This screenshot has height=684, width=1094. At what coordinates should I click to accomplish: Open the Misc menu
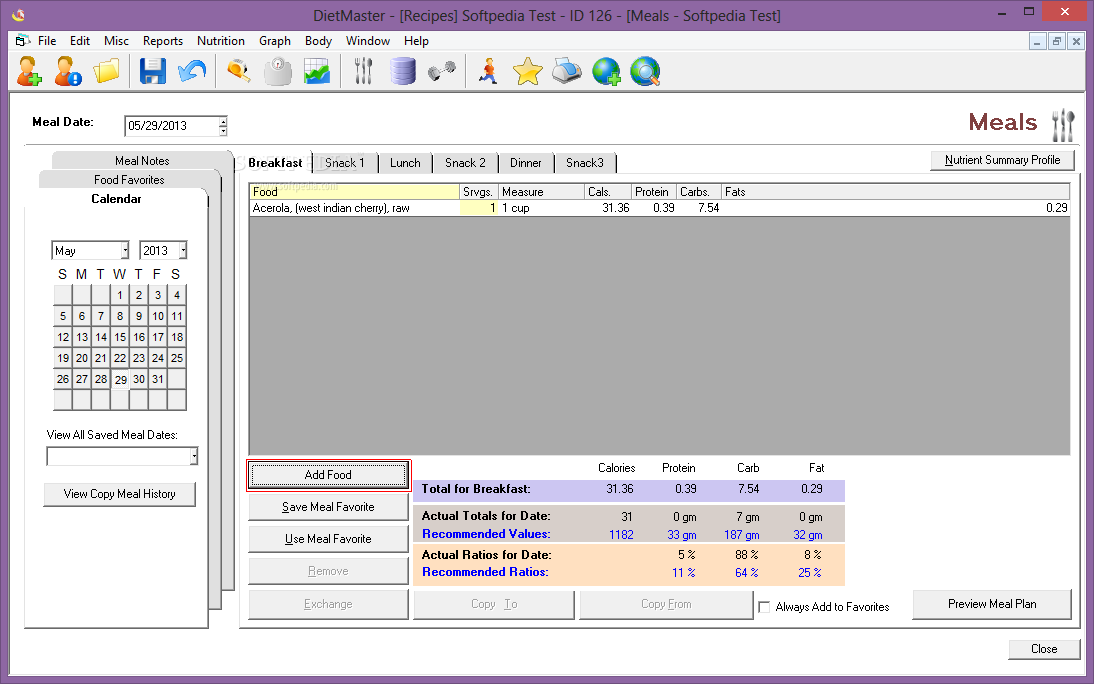coord(116,40)
